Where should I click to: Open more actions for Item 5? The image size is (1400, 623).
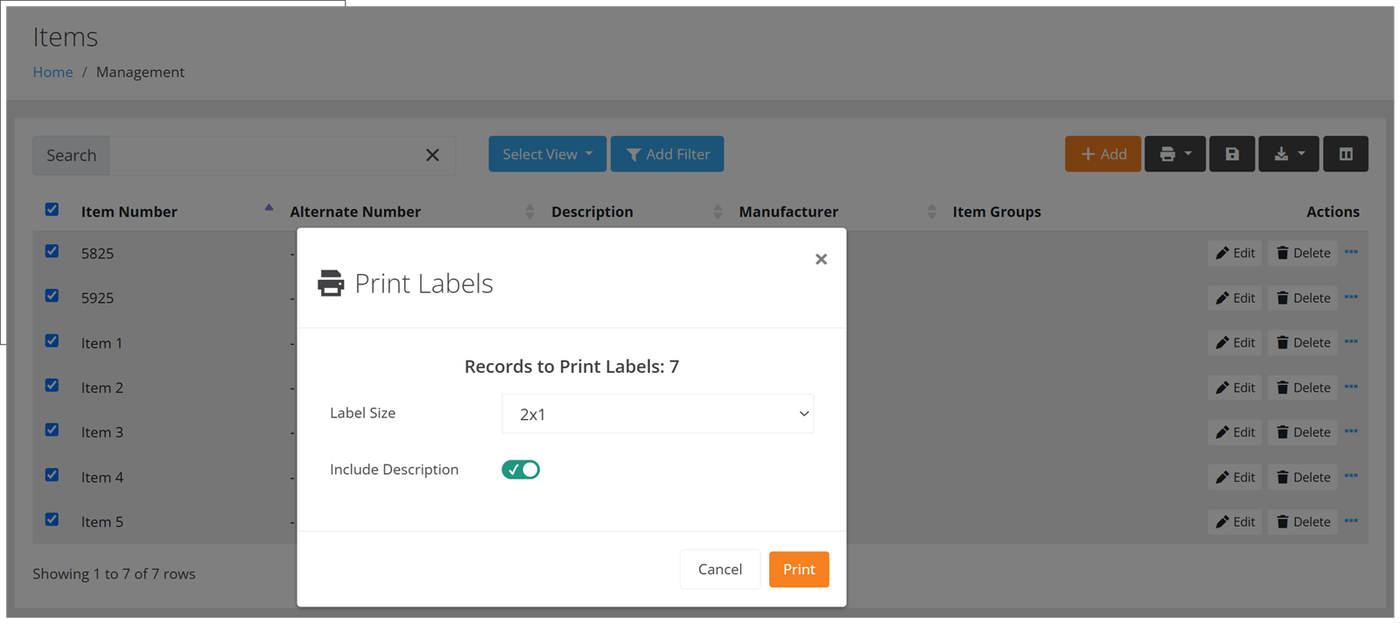click(x=1351, y=520)
